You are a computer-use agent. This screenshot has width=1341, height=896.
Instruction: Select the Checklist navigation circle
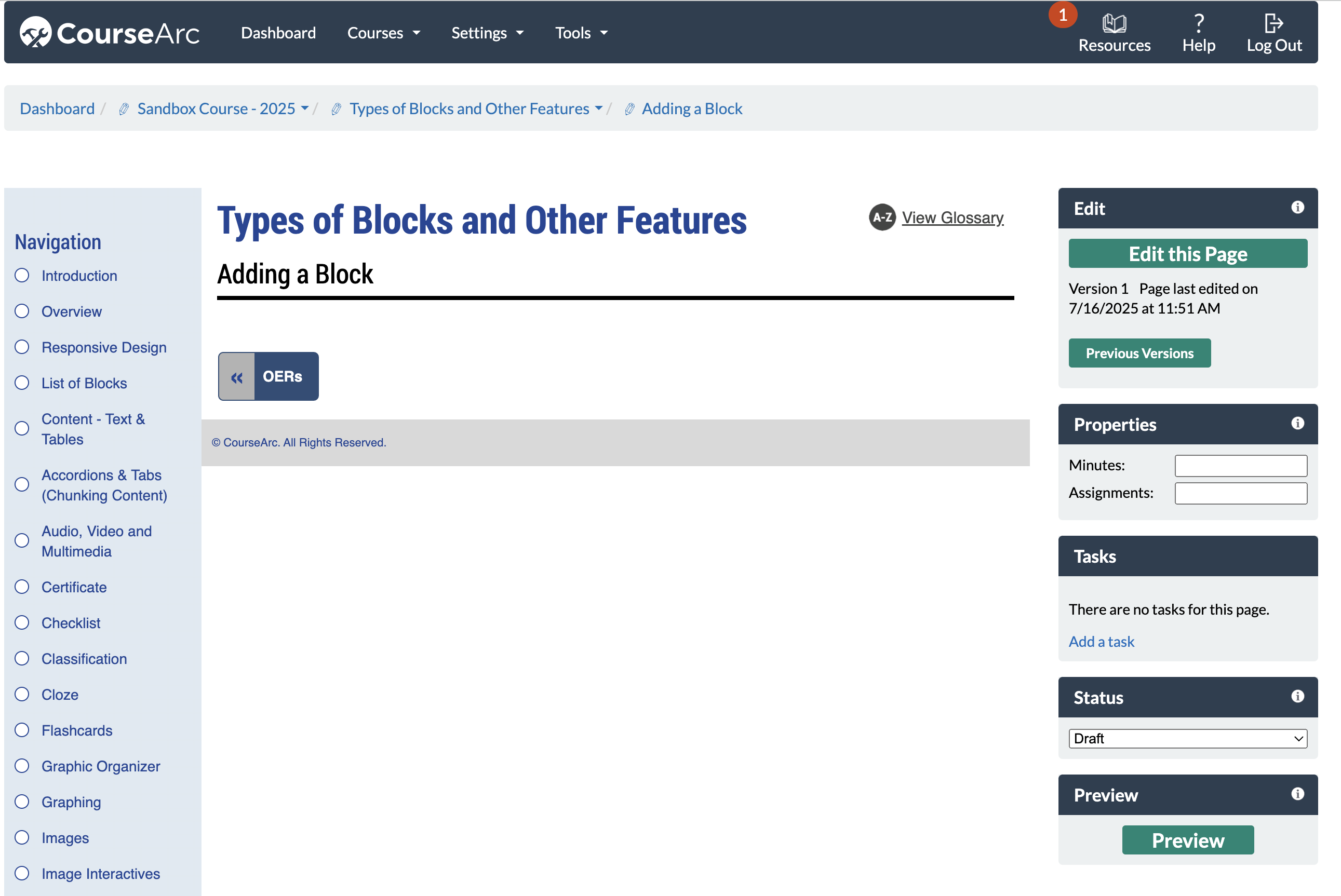(22, 623)
